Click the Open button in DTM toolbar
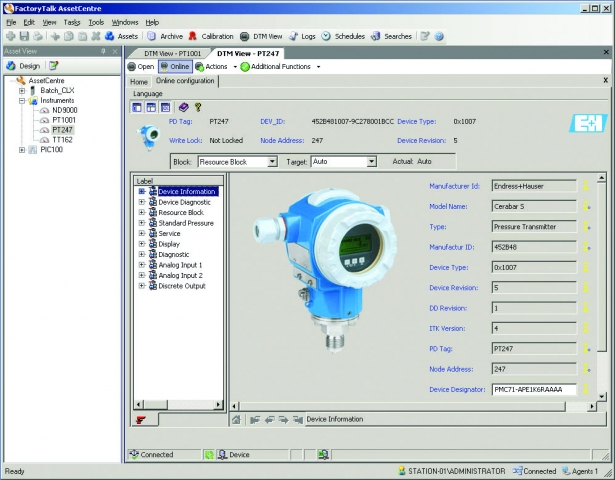 coord(141,67)
